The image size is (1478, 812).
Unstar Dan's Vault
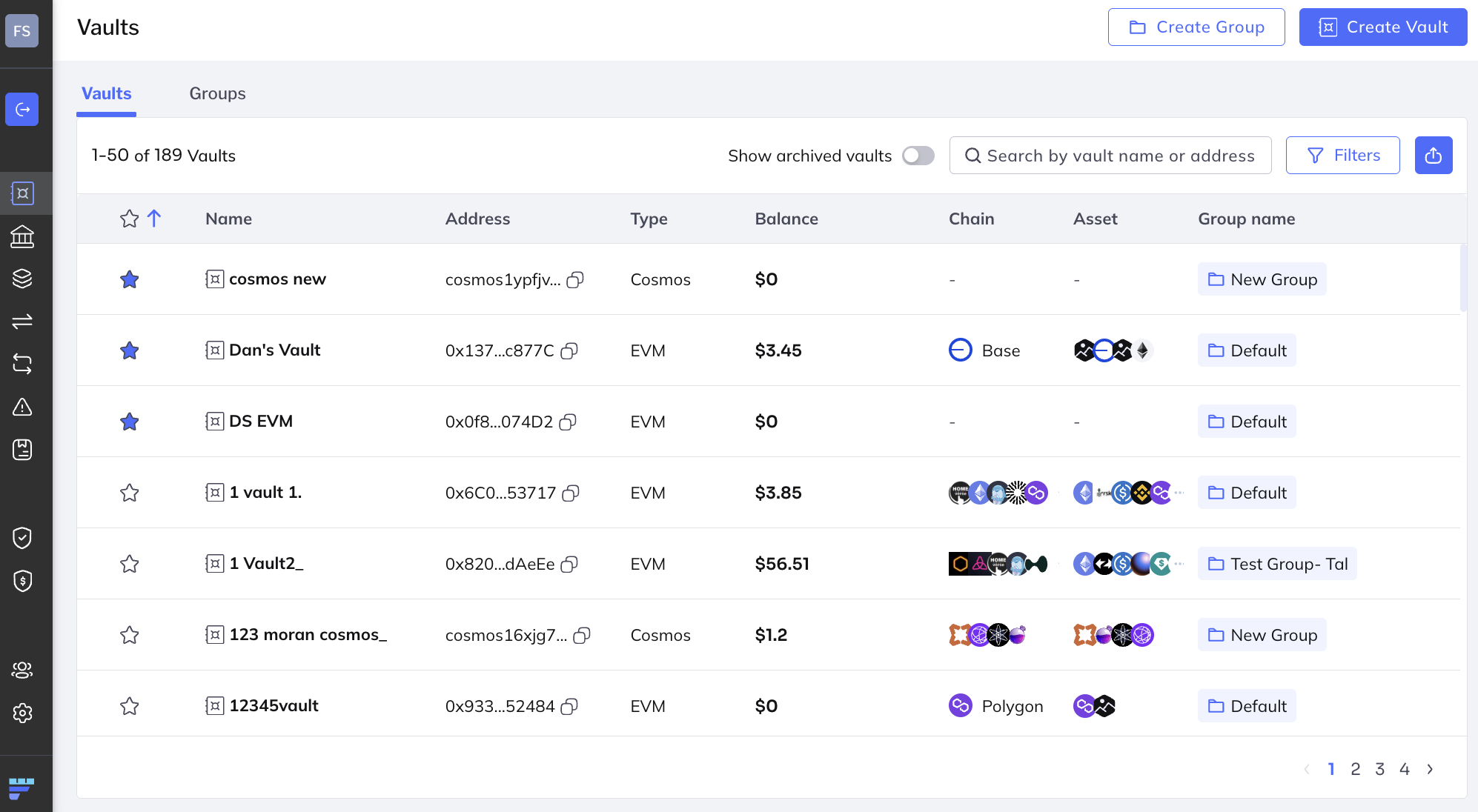pos(130,350)
